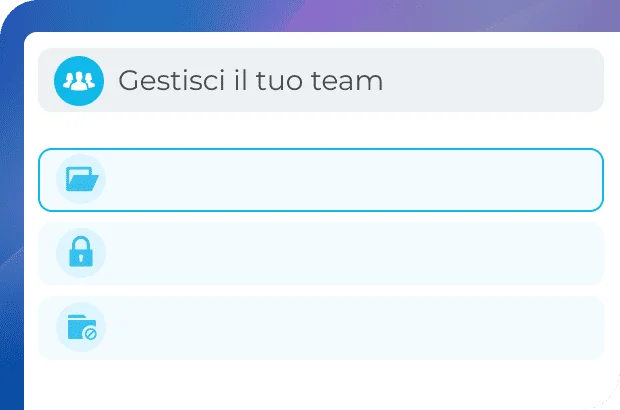This screenshot has height=410, width=620.
Task: Click the "Gestisci il tuo team" text
Action: coord(250,81)
